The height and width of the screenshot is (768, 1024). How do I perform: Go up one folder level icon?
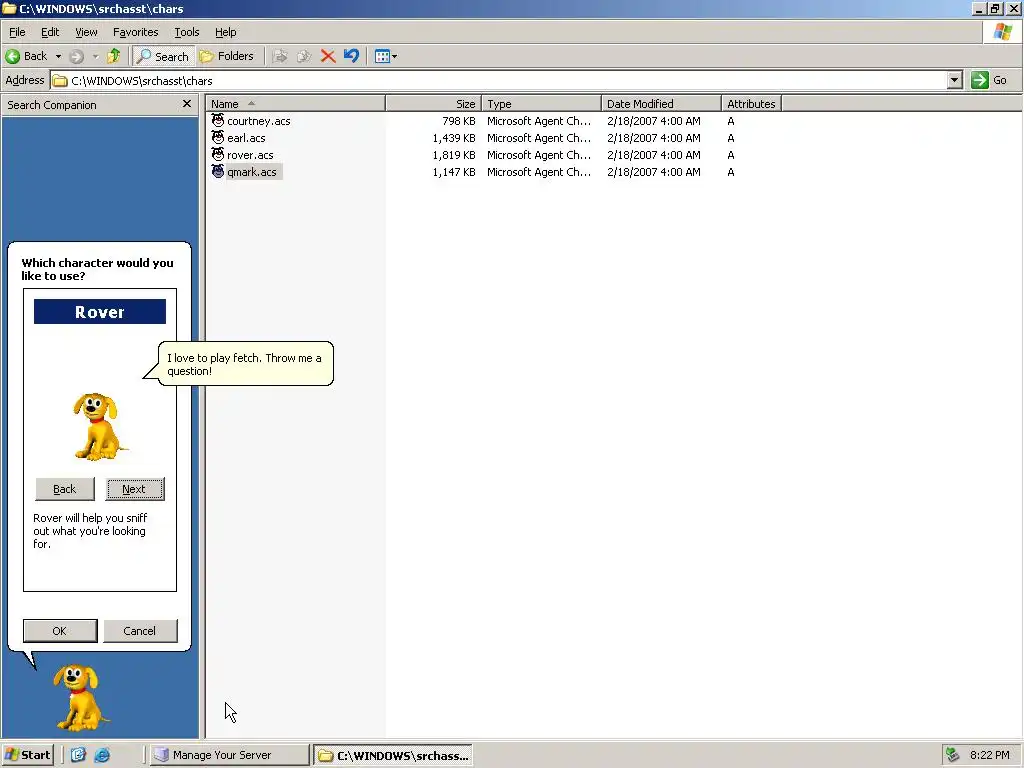click(114, 56)
